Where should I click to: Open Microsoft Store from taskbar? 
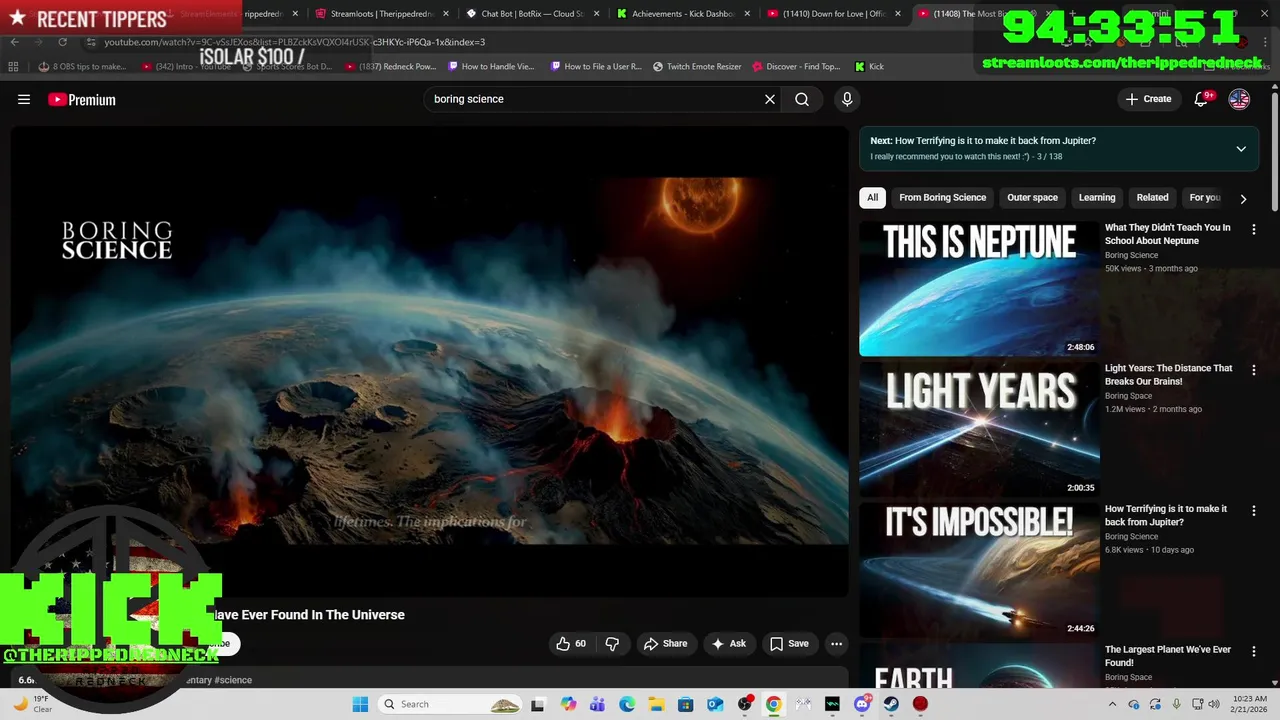[685, 704]
